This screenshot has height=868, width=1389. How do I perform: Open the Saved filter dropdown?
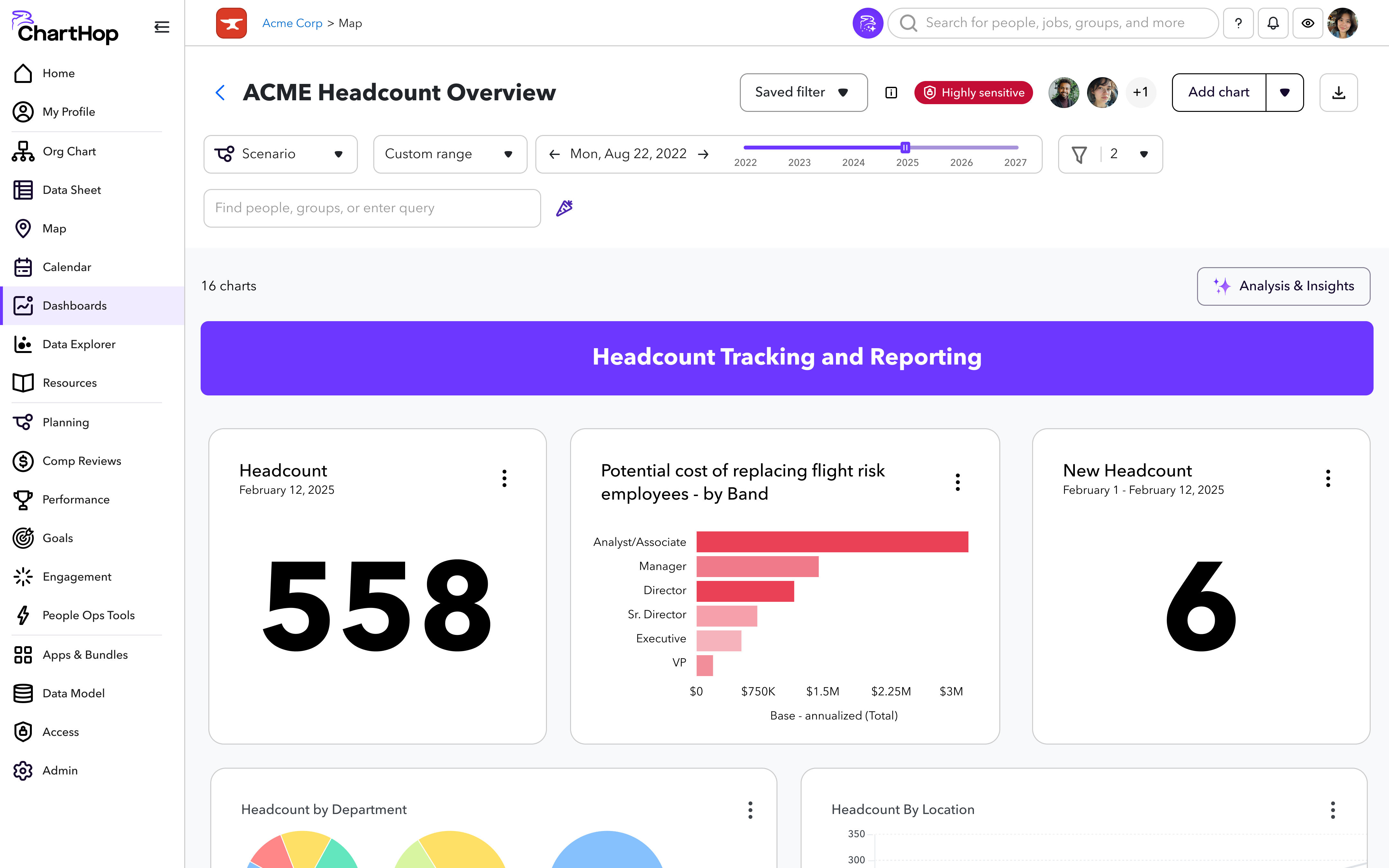pyautogui.click(x=803, y=93)
